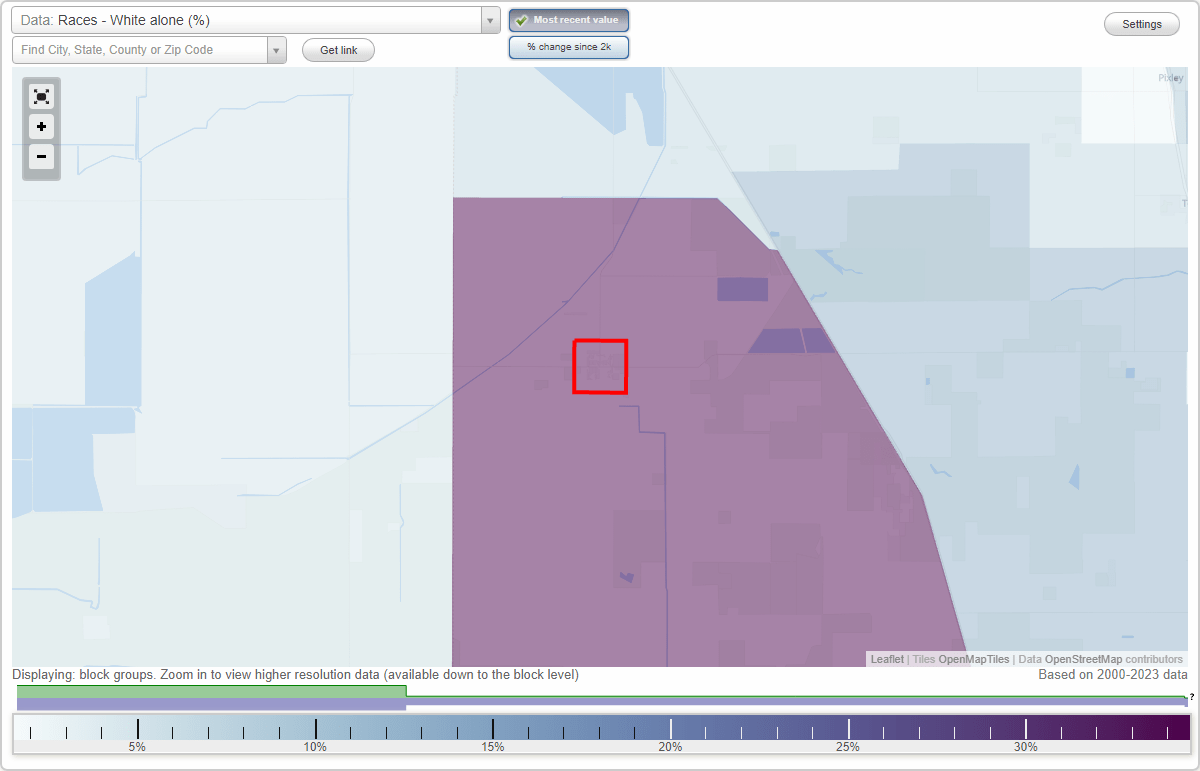Click the green checkmark on Most recent value
The image size is (1200, 771).
point(522,19)
